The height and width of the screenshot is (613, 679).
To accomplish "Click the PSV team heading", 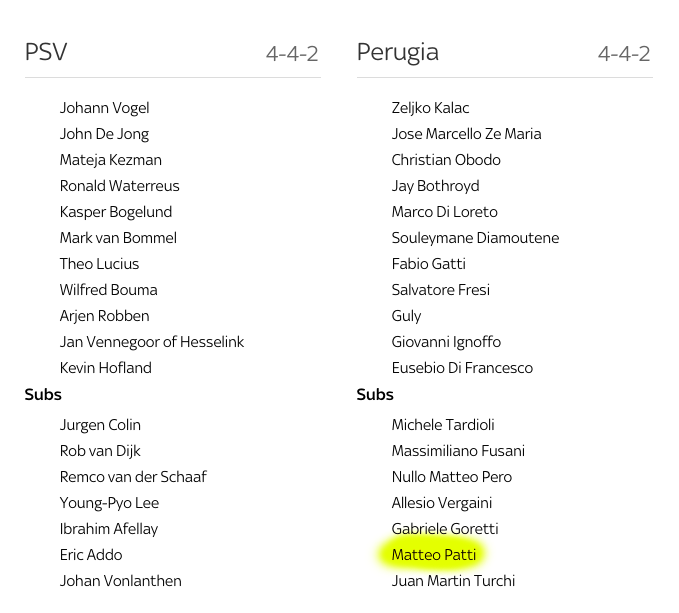I will pyautogui.click(x=46, y=52).
